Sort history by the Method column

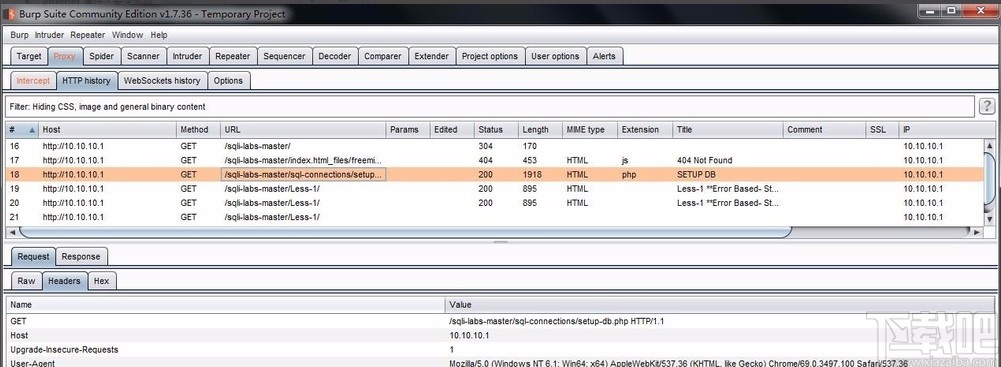point(199,130)
